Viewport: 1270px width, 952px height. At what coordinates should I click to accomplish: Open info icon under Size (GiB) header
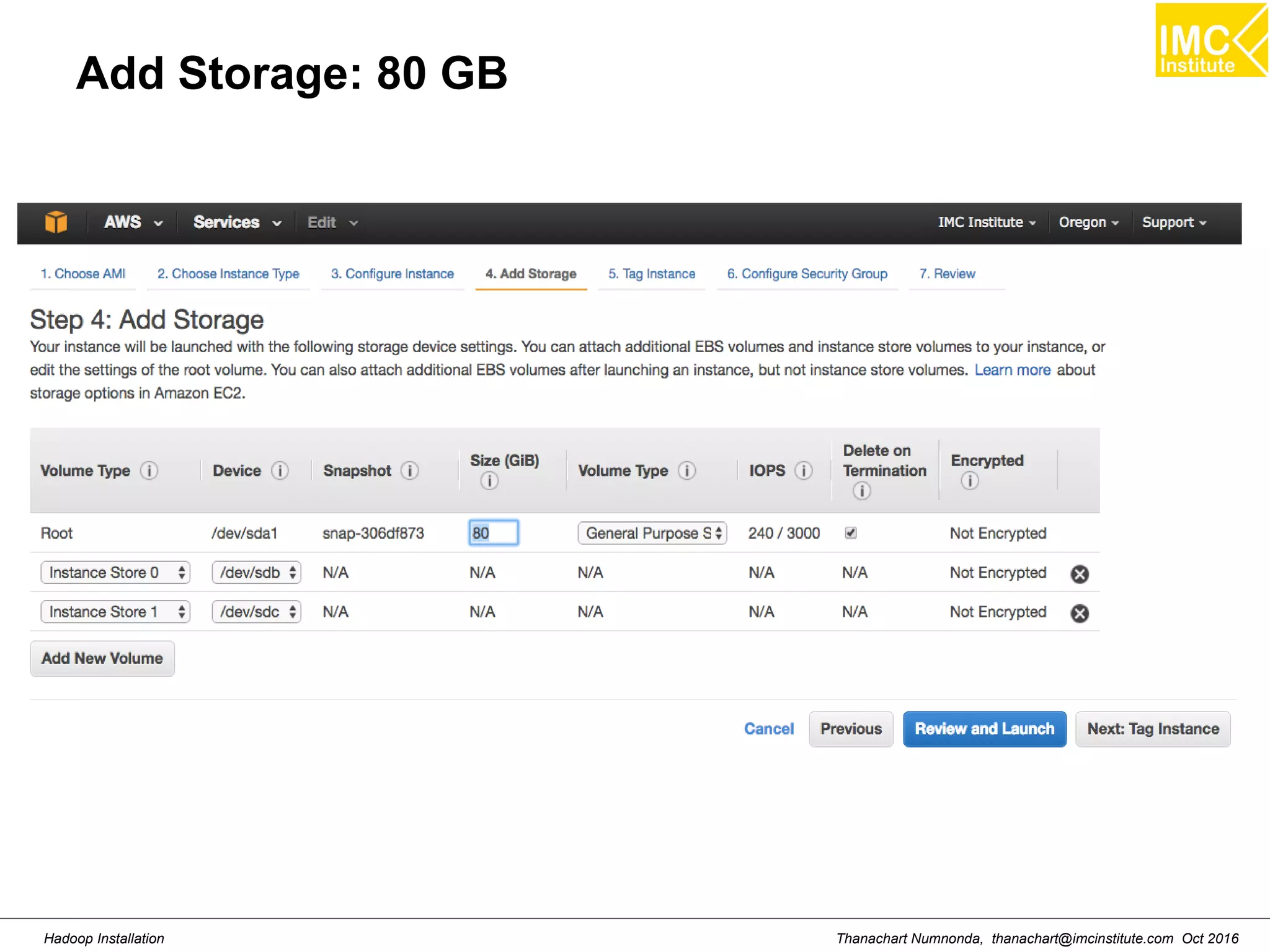[x=489, y=480]
